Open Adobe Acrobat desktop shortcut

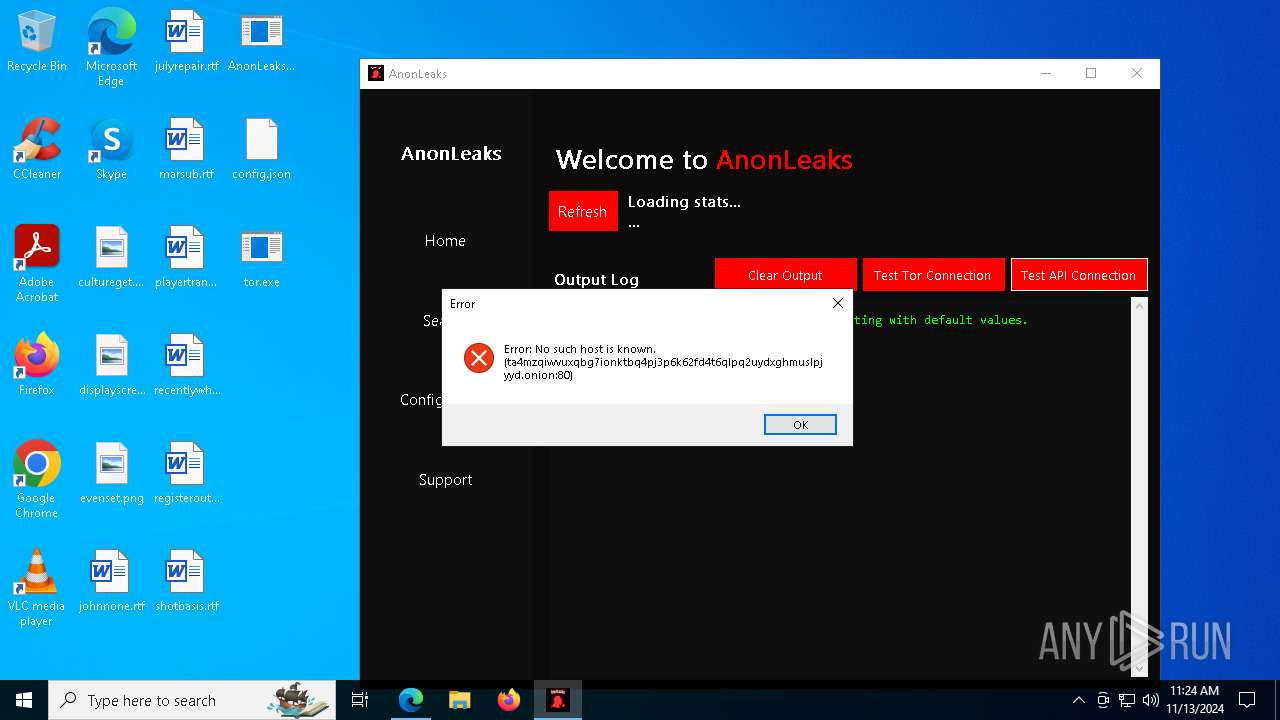point(37,264)
